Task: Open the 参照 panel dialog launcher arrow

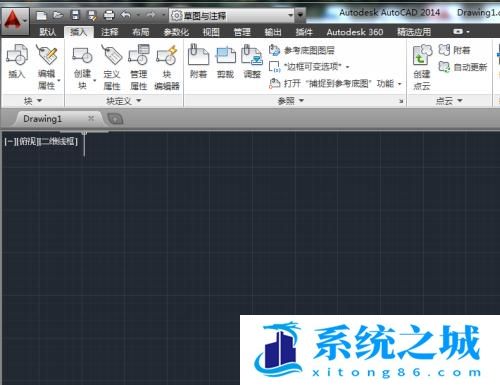Action: click(401, 101)
